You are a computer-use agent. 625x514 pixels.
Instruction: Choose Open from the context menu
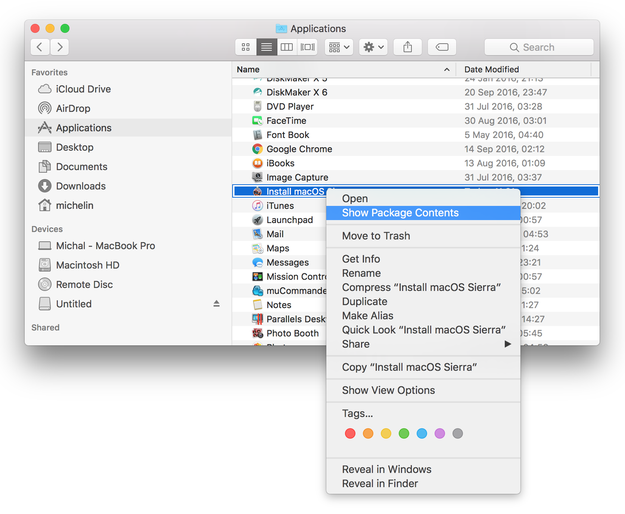(423, 198)
